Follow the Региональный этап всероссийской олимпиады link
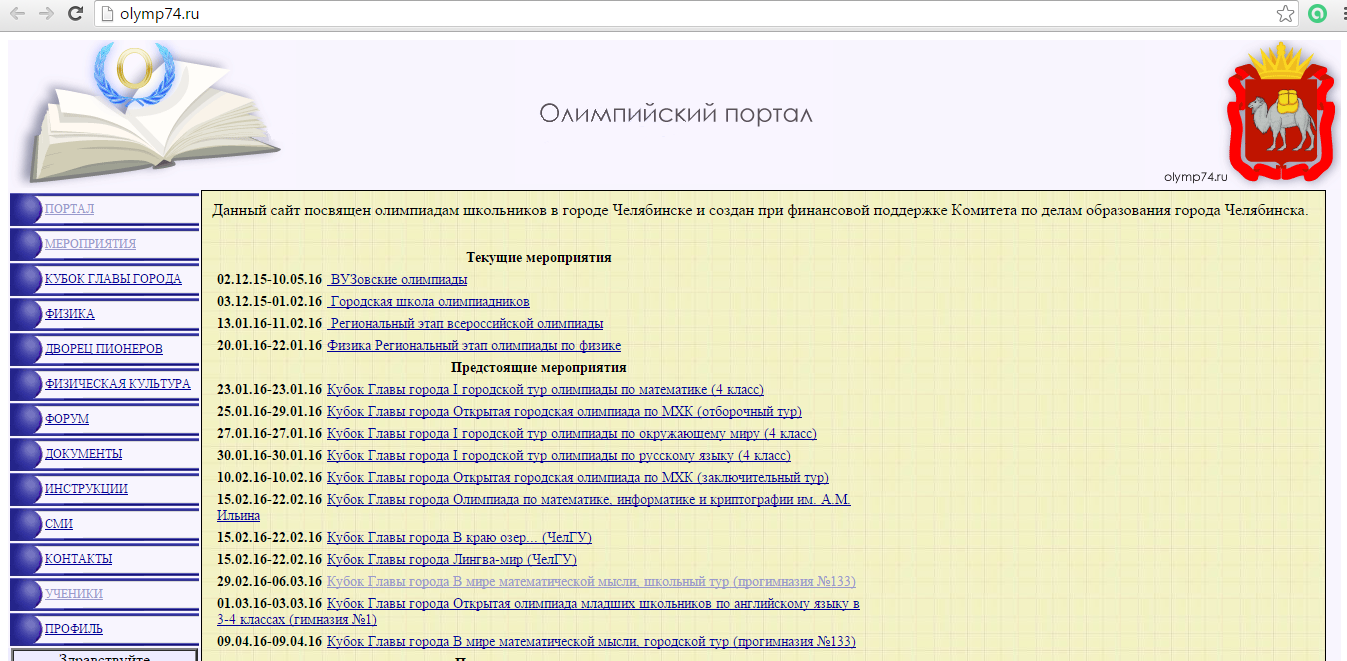Viewport: 1347px width, 661px height. pyautogui.click(x=466, y=323)
